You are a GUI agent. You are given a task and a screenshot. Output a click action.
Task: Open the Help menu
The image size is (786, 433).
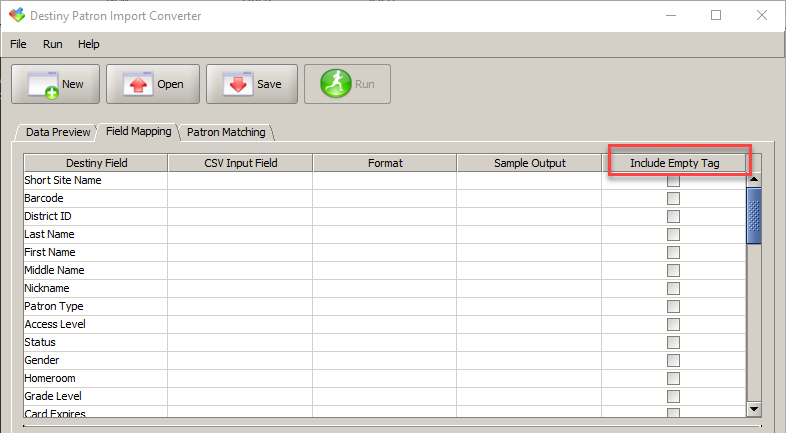click(x=89, y=44)
